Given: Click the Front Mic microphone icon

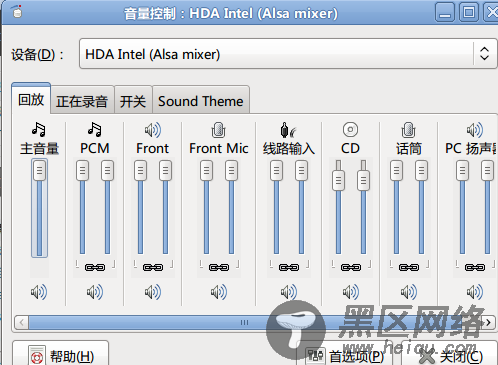Looking at the screenshot, I should click(219, 130).
